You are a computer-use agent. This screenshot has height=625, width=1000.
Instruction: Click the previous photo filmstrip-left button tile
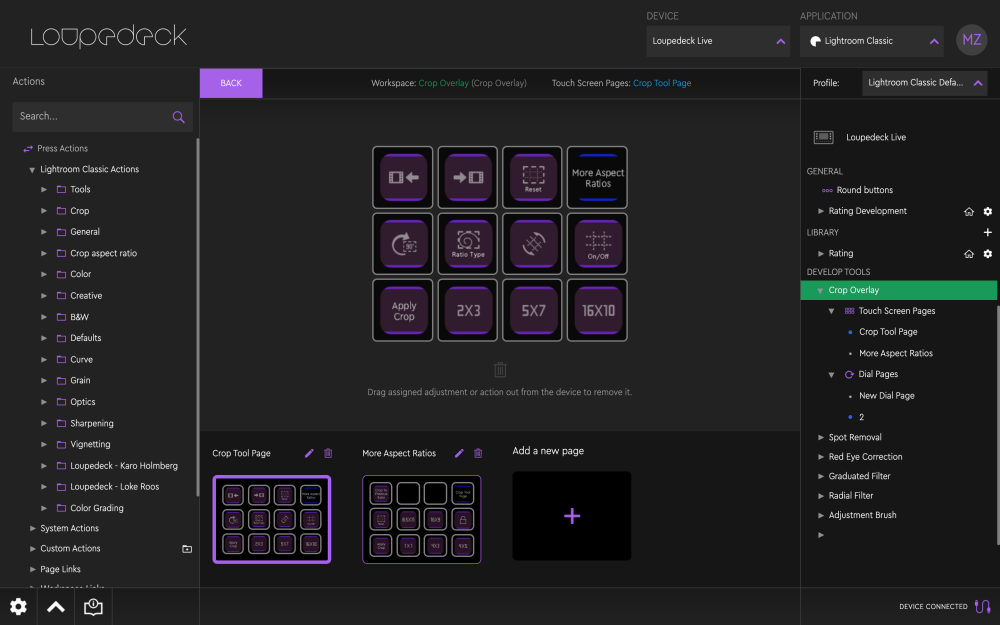click(402, 177)
